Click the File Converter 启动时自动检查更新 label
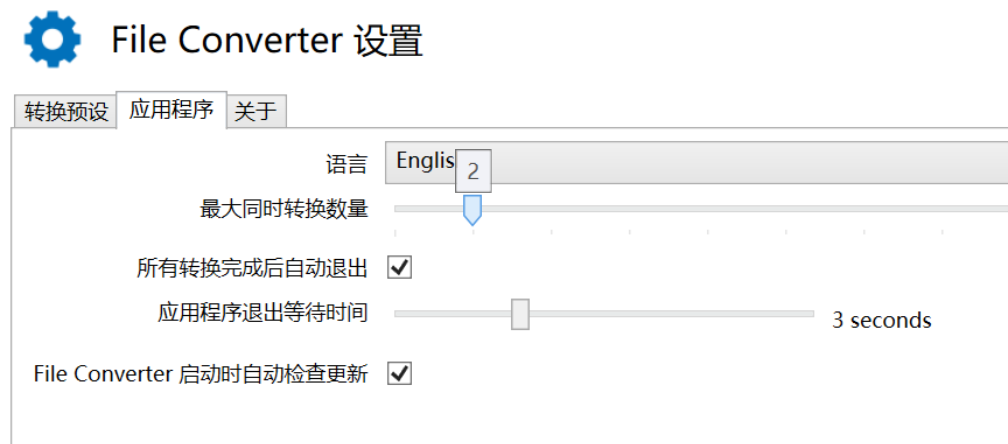 pos(200,374)
